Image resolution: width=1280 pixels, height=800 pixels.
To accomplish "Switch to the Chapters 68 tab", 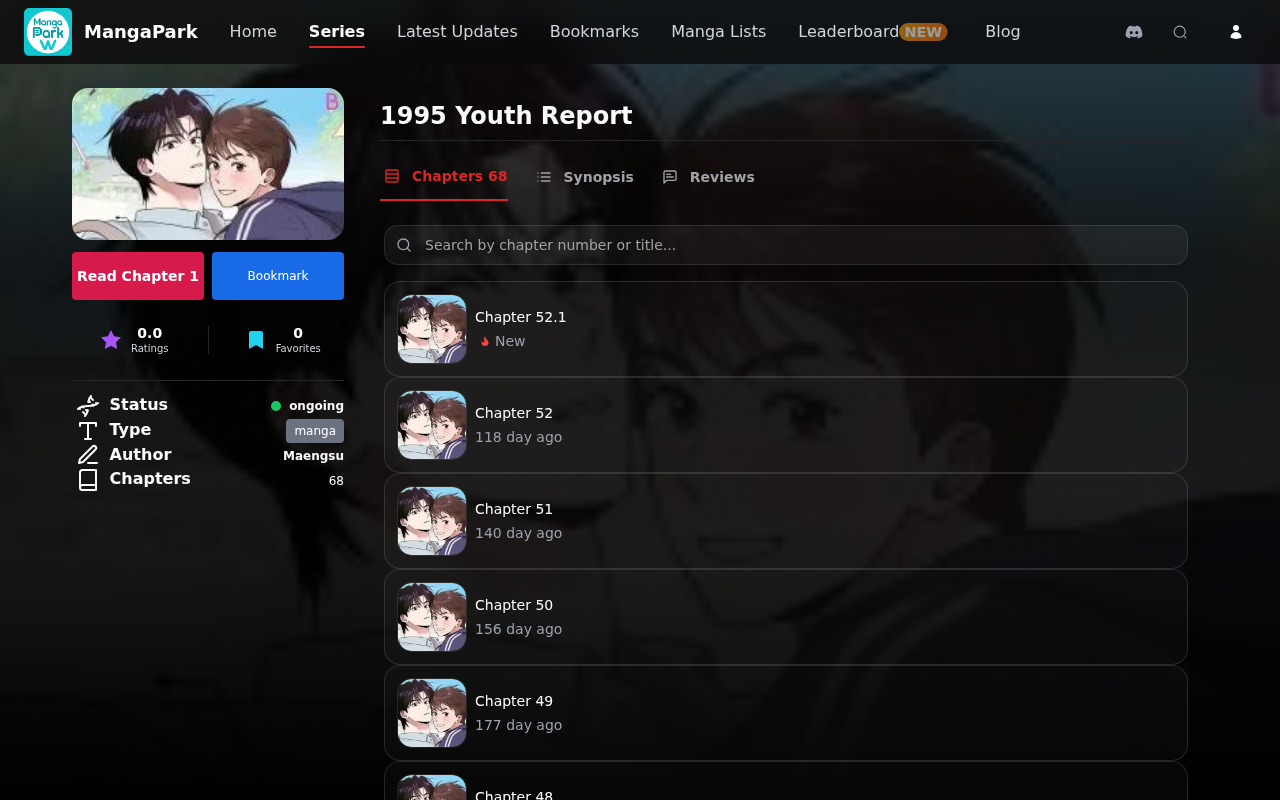I will [x=444, y=177].
